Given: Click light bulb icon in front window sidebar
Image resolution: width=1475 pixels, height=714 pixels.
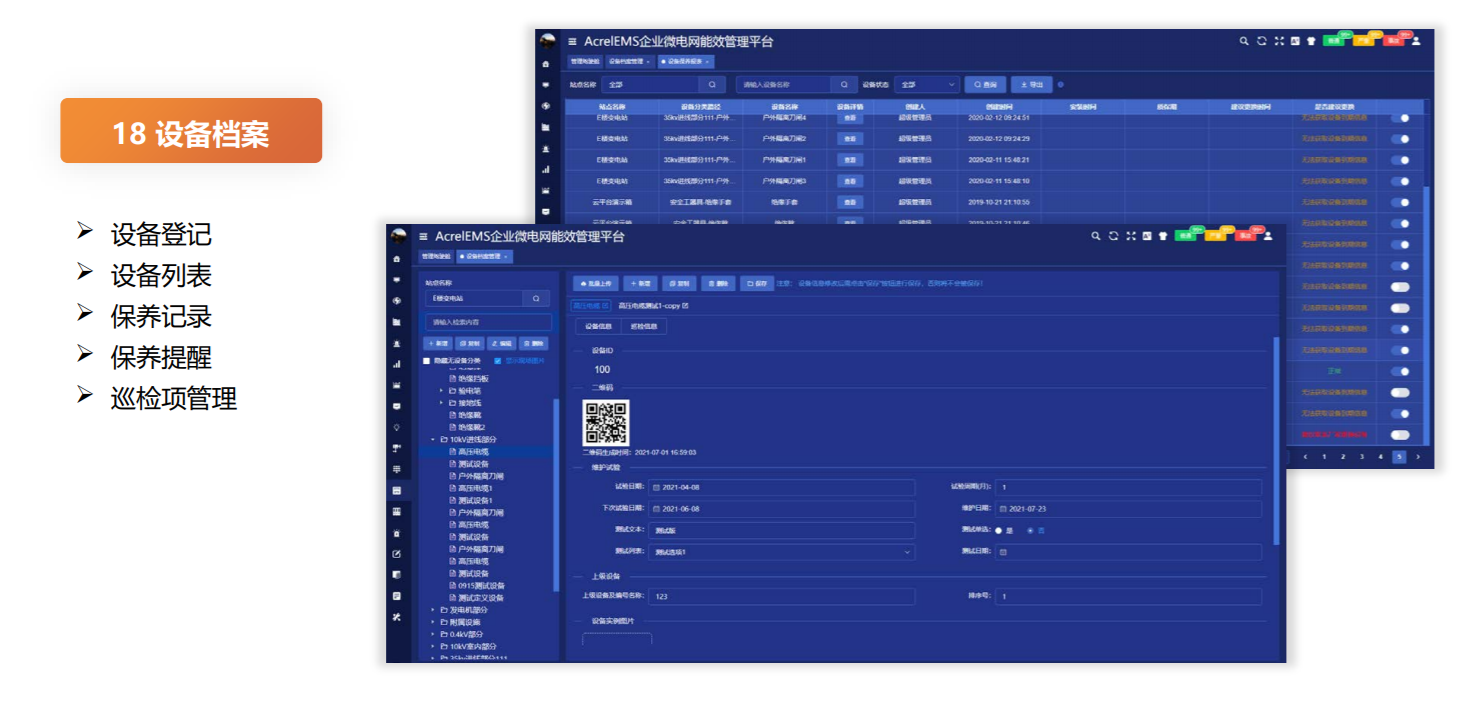Looking at the screenshot, I should (397, 427).
